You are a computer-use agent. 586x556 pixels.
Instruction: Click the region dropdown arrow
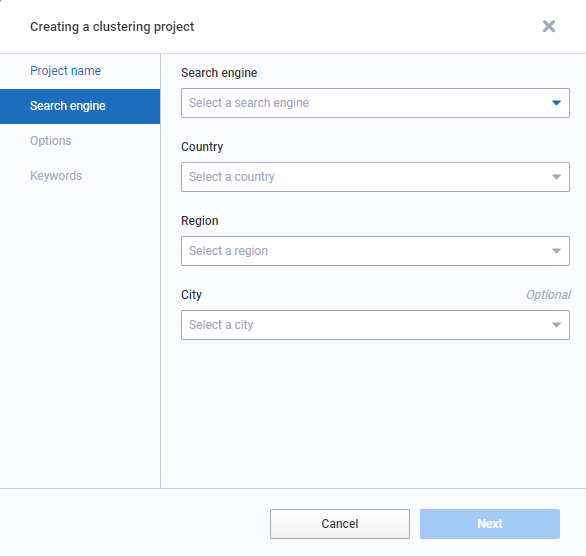click(x=556, y=251)
